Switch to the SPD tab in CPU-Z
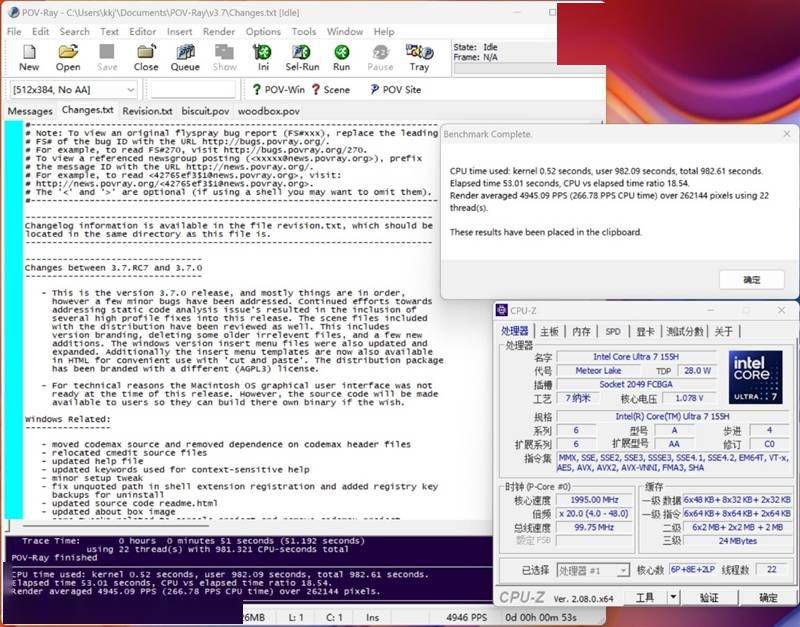 click(x=613, y=332)
